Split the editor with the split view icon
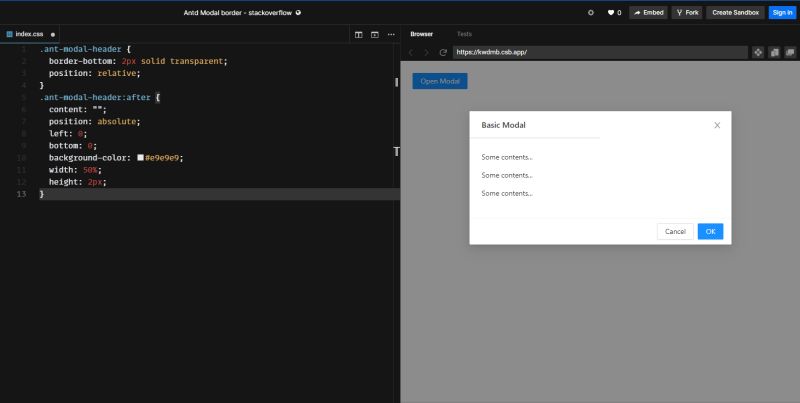The height and width of the screenshot is (403, 800). [359, 35]
